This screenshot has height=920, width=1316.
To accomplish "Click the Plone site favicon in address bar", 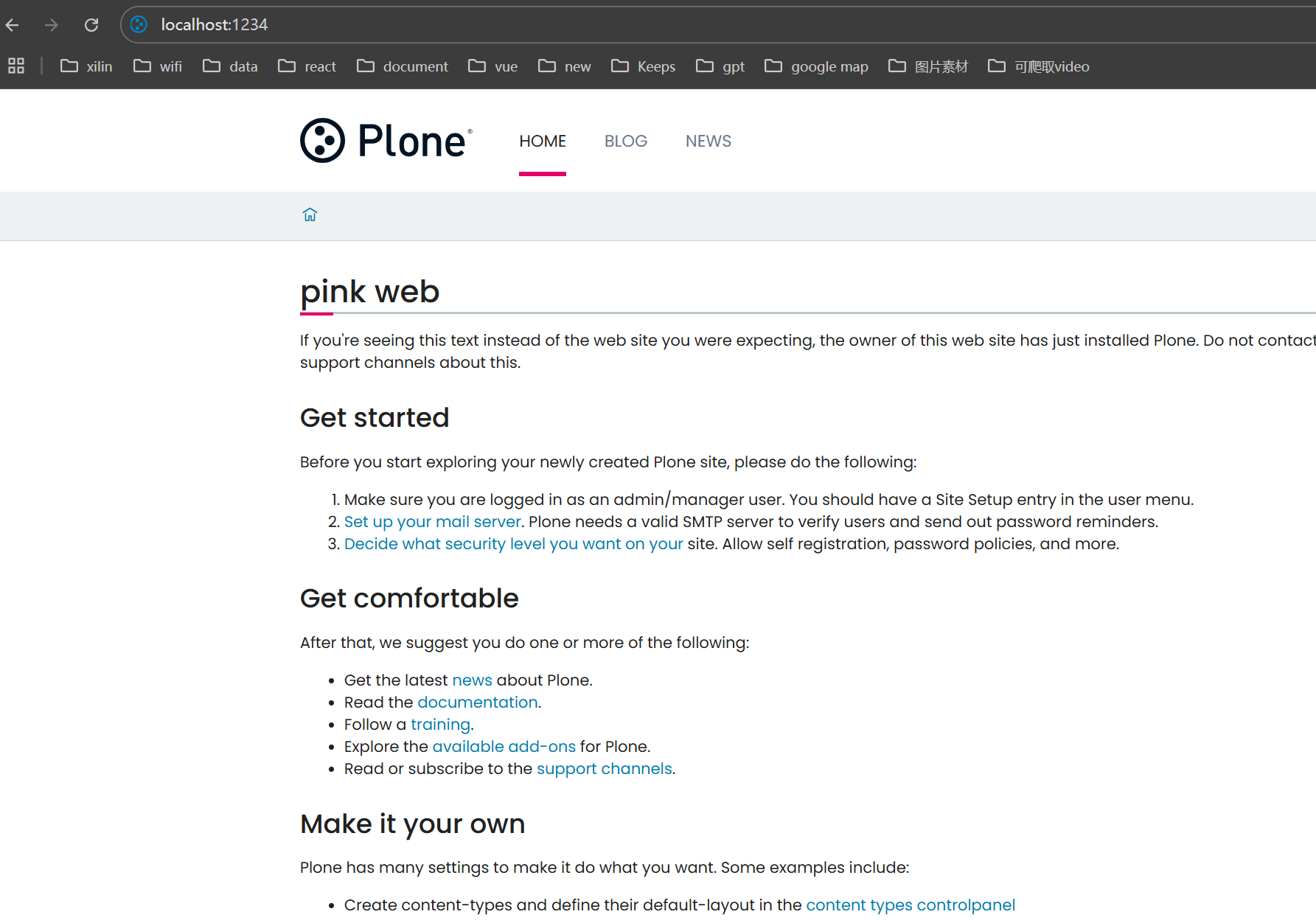I will coord(139,25).
